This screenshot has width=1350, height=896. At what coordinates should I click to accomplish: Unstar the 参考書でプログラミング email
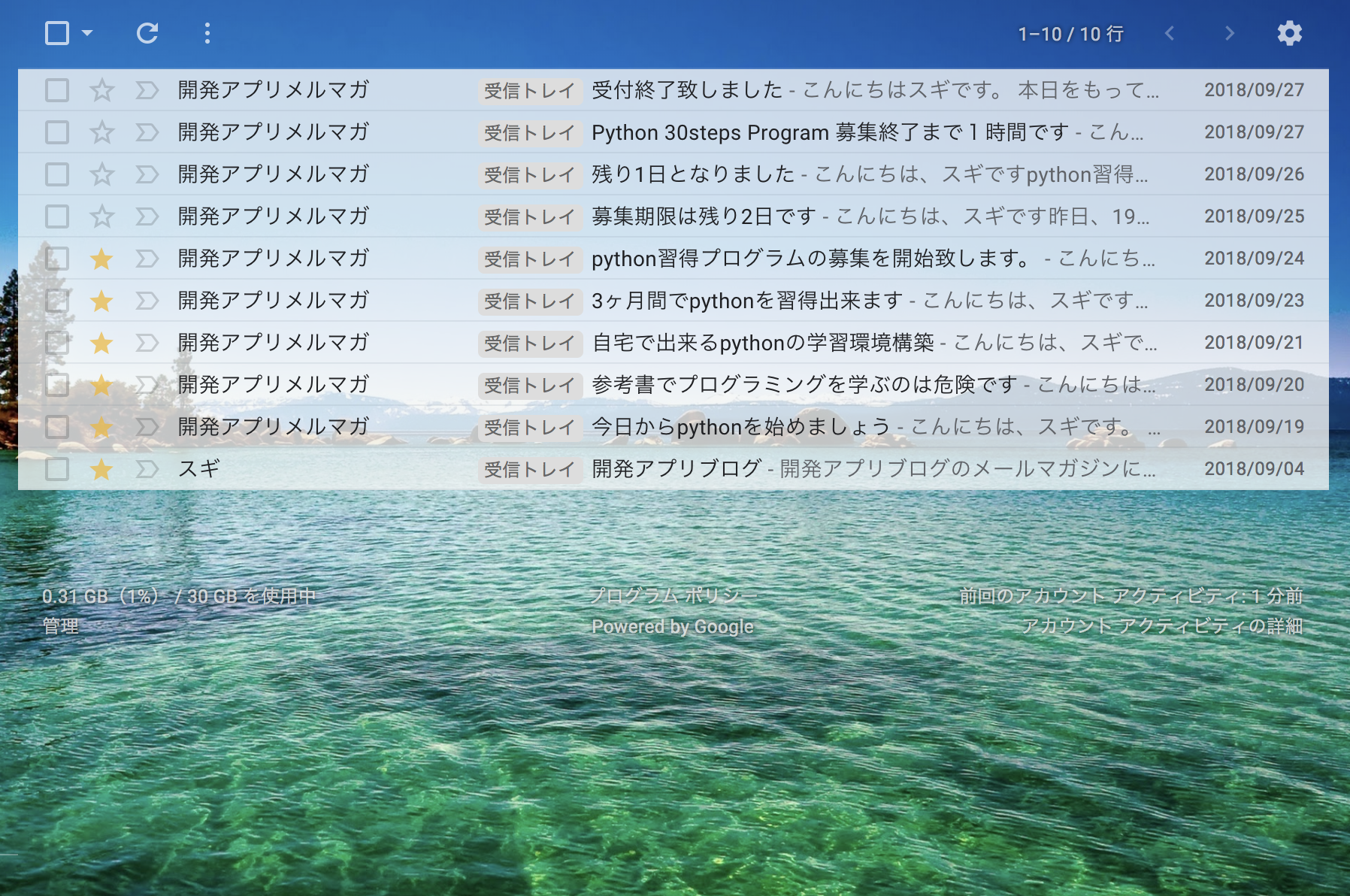click(x=101, y=385)
